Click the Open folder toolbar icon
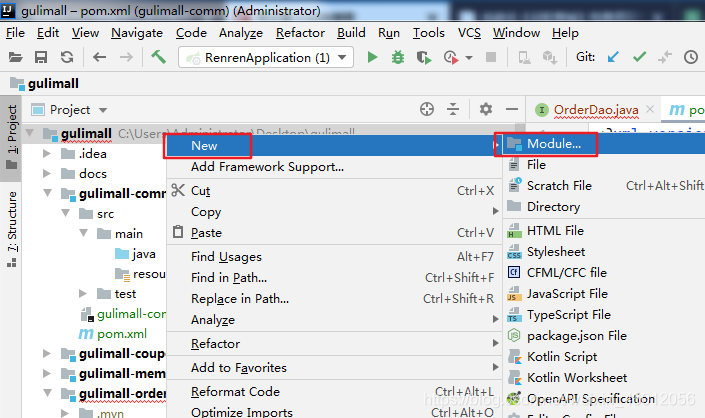This screenshot has width=705, height=418. coord(15,58)
